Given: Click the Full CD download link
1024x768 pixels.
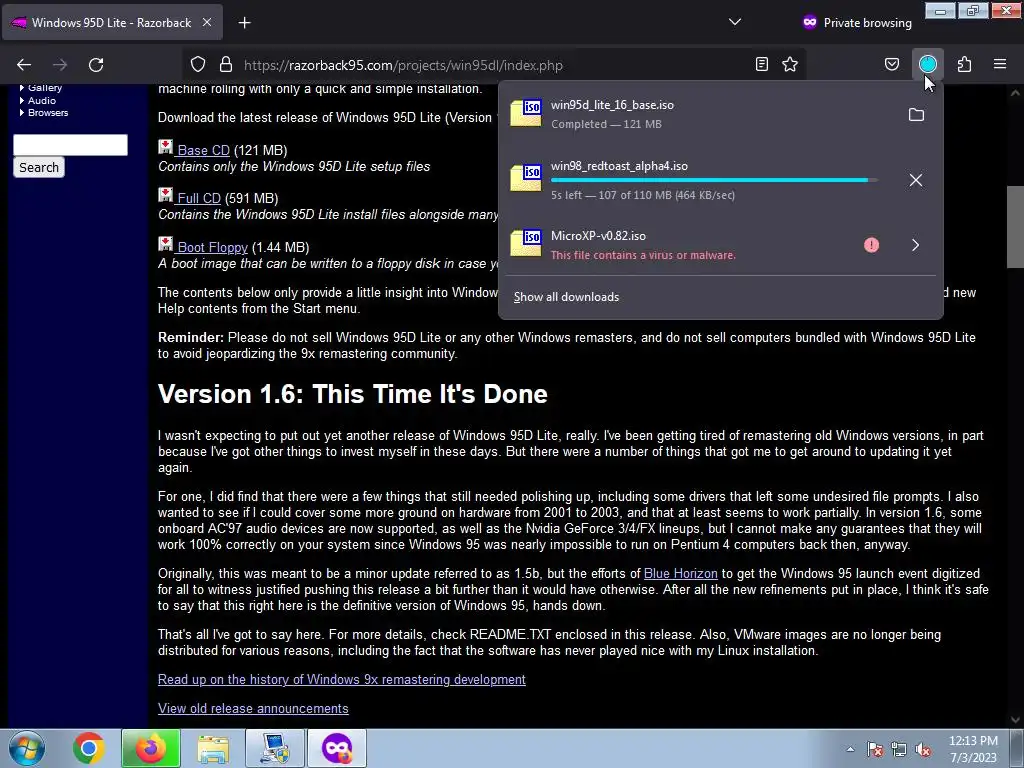Looking at the screenshot, I should point(199,198).
